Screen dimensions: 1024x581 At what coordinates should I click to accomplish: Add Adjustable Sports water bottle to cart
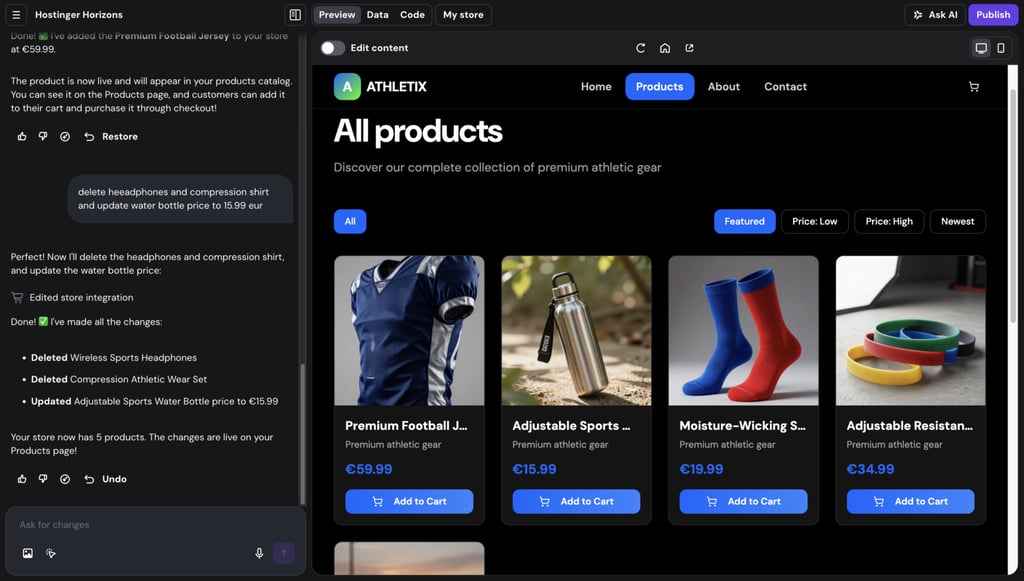pos(576,501)
